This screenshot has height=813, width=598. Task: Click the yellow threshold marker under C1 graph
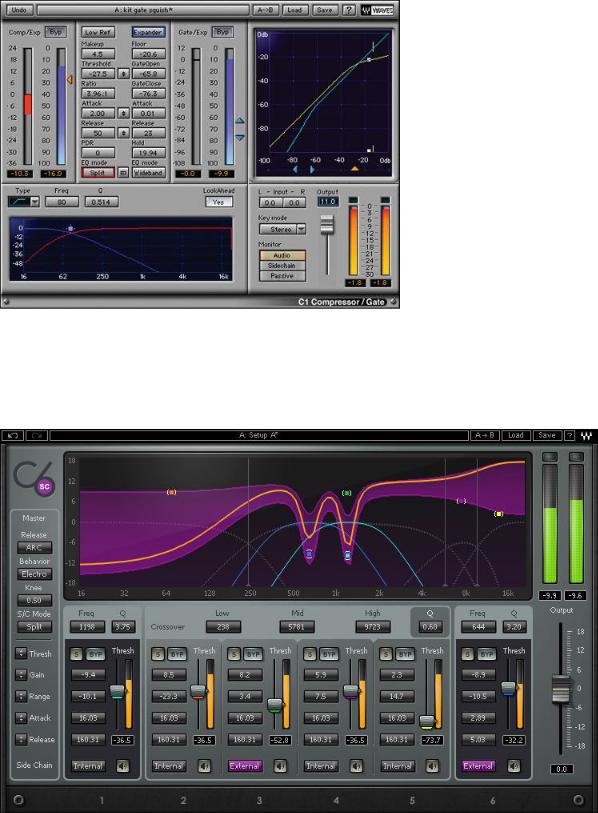[x=355, y=169]
